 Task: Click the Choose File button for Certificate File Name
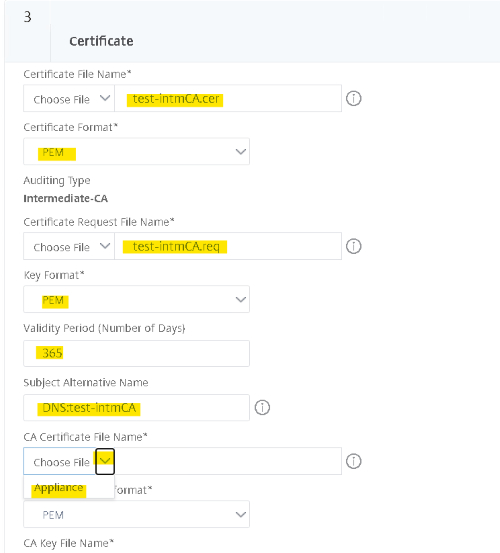(x=69, y=98)
